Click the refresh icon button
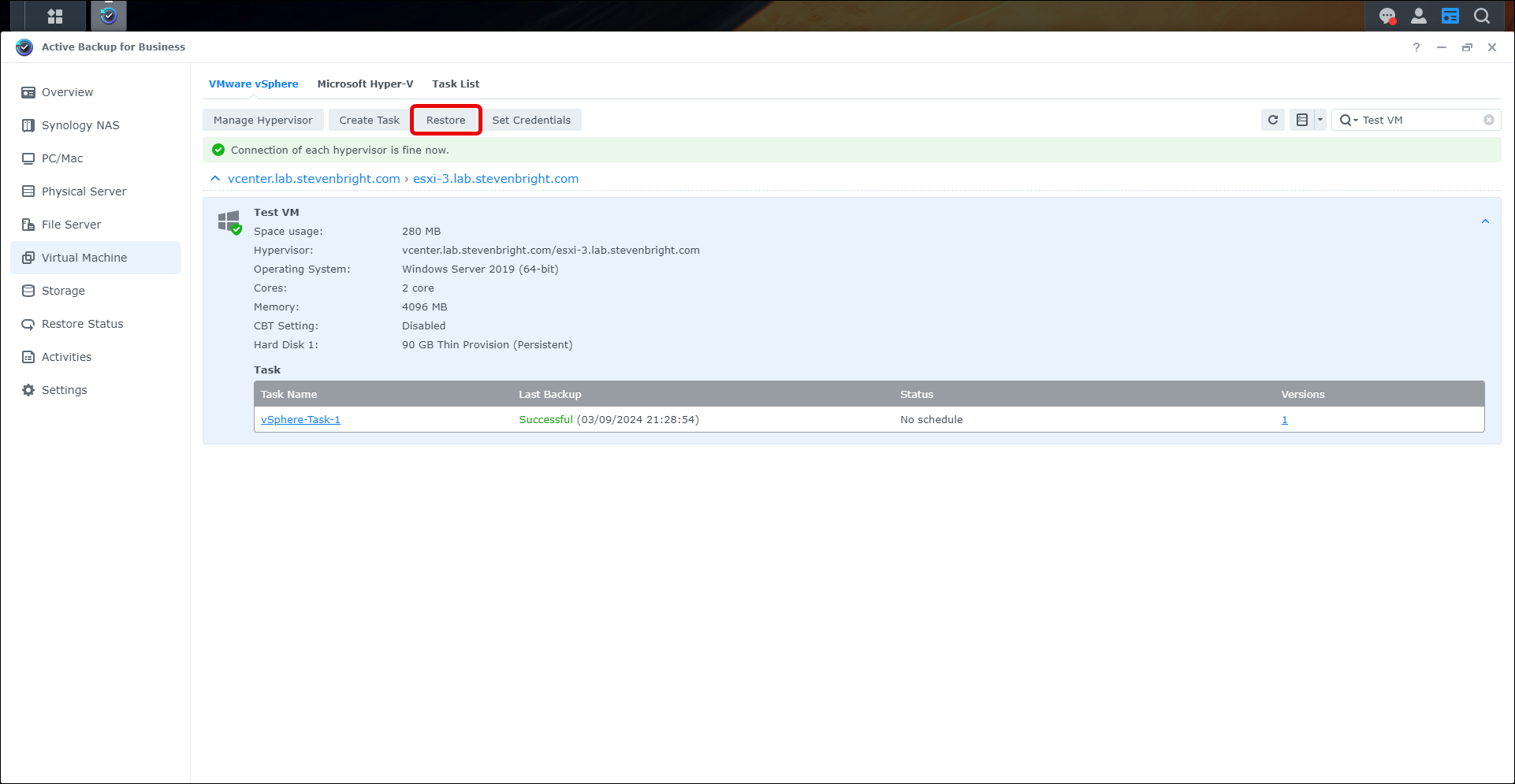The height and width of the screenshot is (784, 1515). tap(1272, 120)
